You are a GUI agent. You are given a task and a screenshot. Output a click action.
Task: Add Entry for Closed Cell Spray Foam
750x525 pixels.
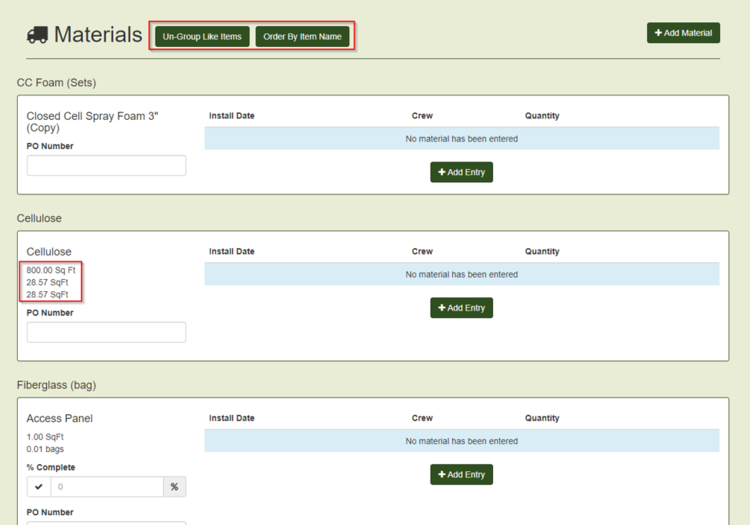coord(461,172)
